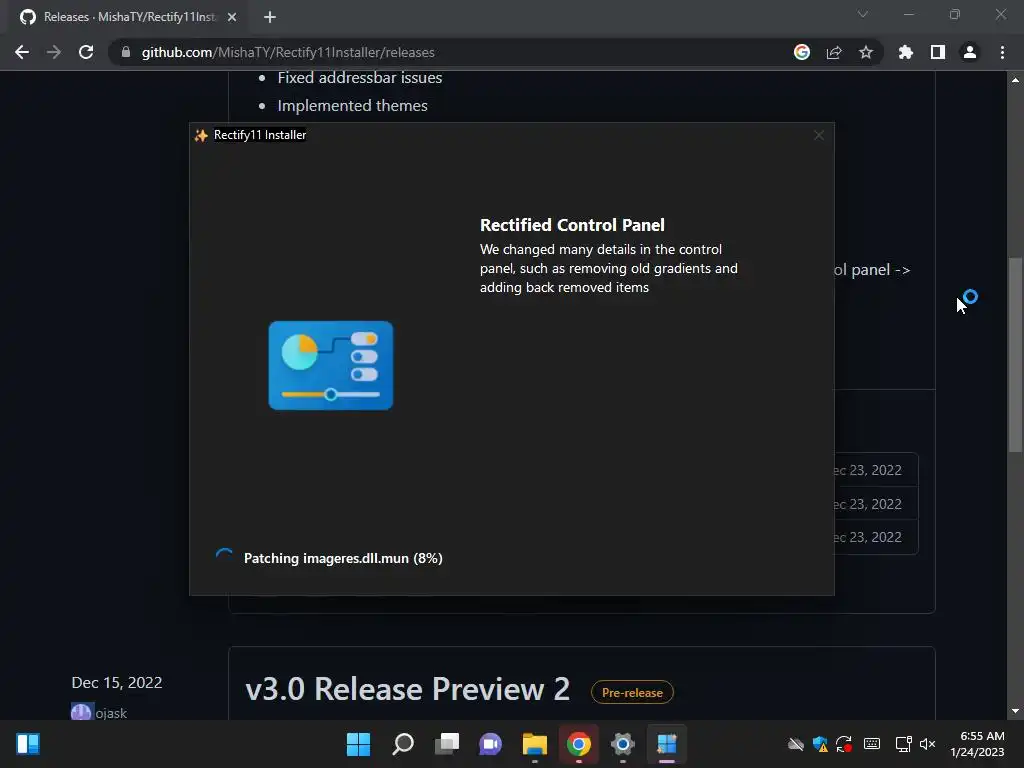Open the Windows Start menu
The image size is (1024, 768).
[x=359, y=744]
